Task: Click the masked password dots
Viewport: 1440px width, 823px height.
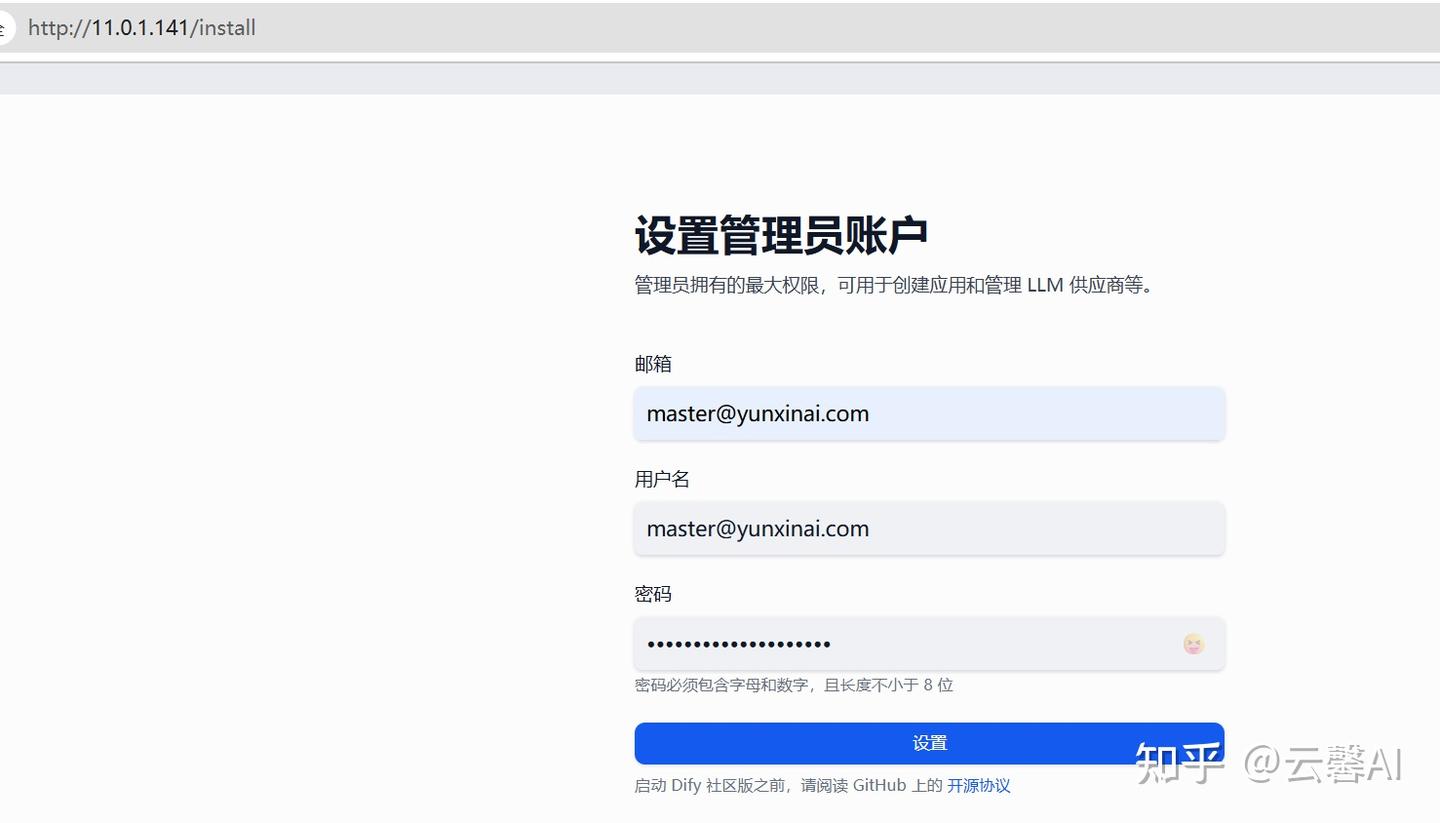Action: coord(738,643)
